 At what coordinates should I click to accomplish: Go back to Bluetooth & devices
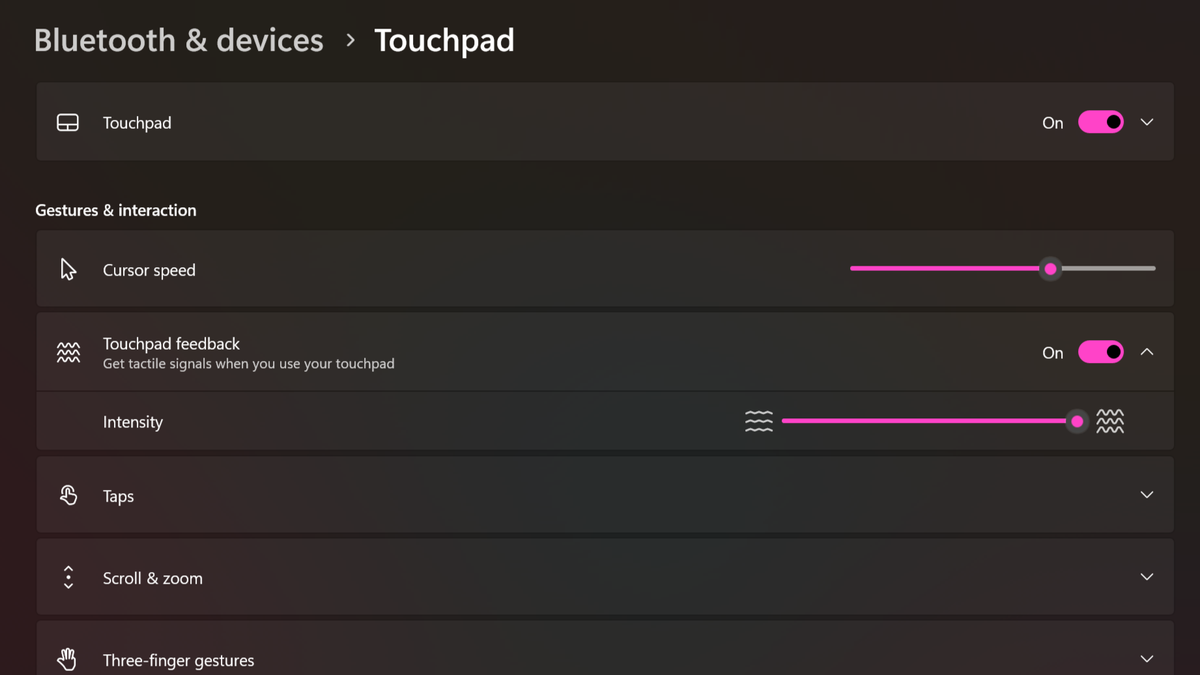178,40
